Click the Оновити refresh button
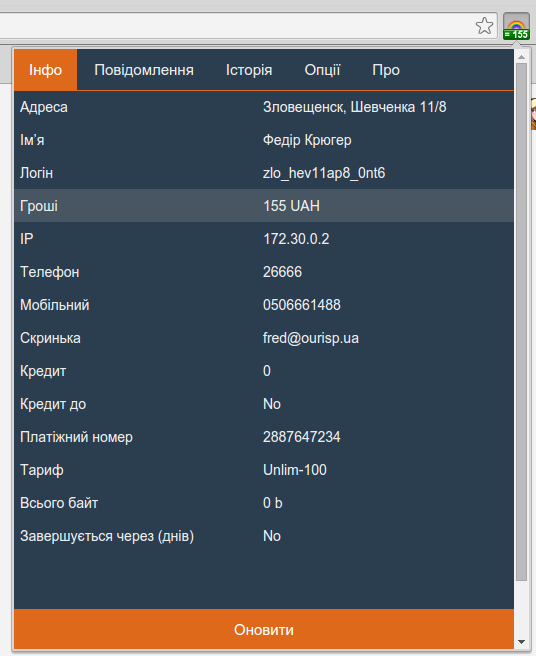Viewport: 536px width, 656px height. click(x=264, y=629)
